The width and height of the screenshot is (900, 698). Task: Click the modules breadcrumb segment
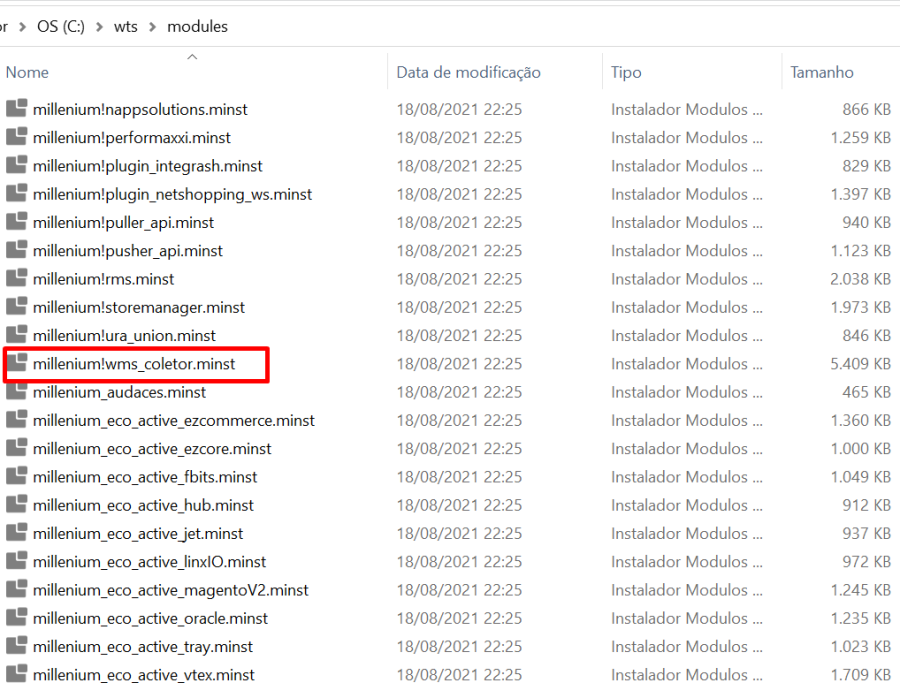tap(197, 26)
